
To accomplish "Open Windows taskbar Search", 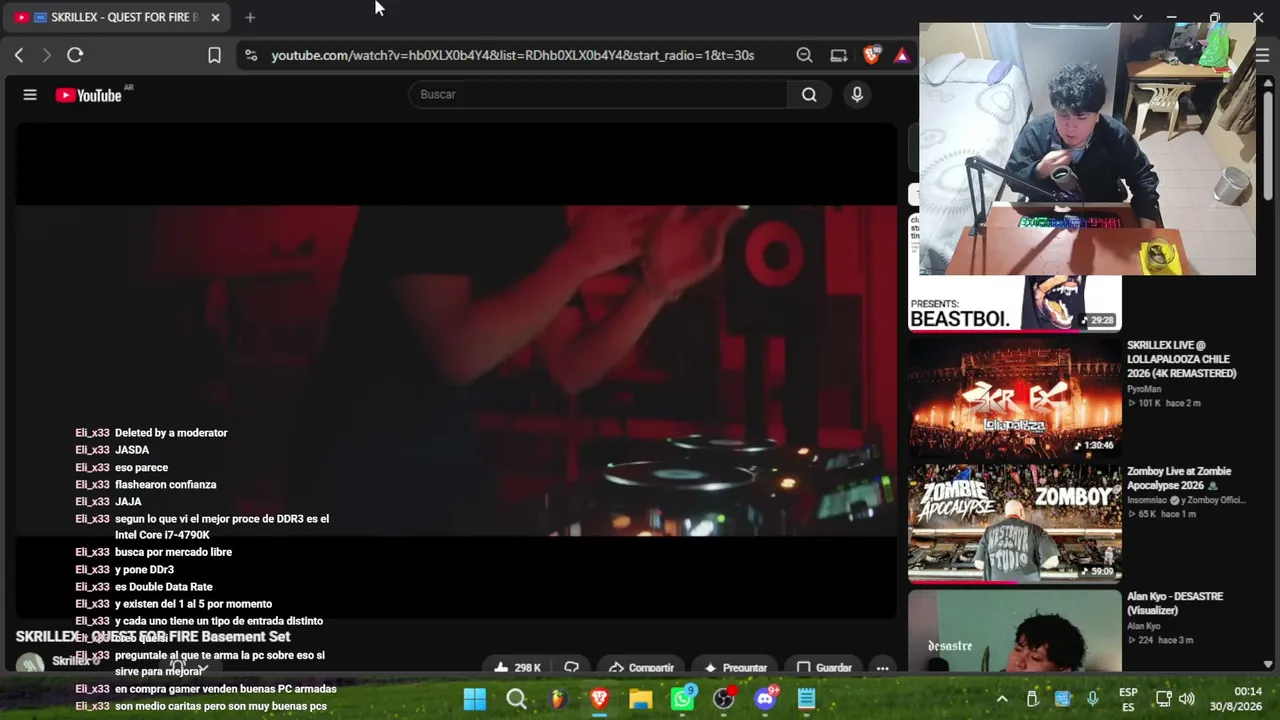I will point(516,699).
